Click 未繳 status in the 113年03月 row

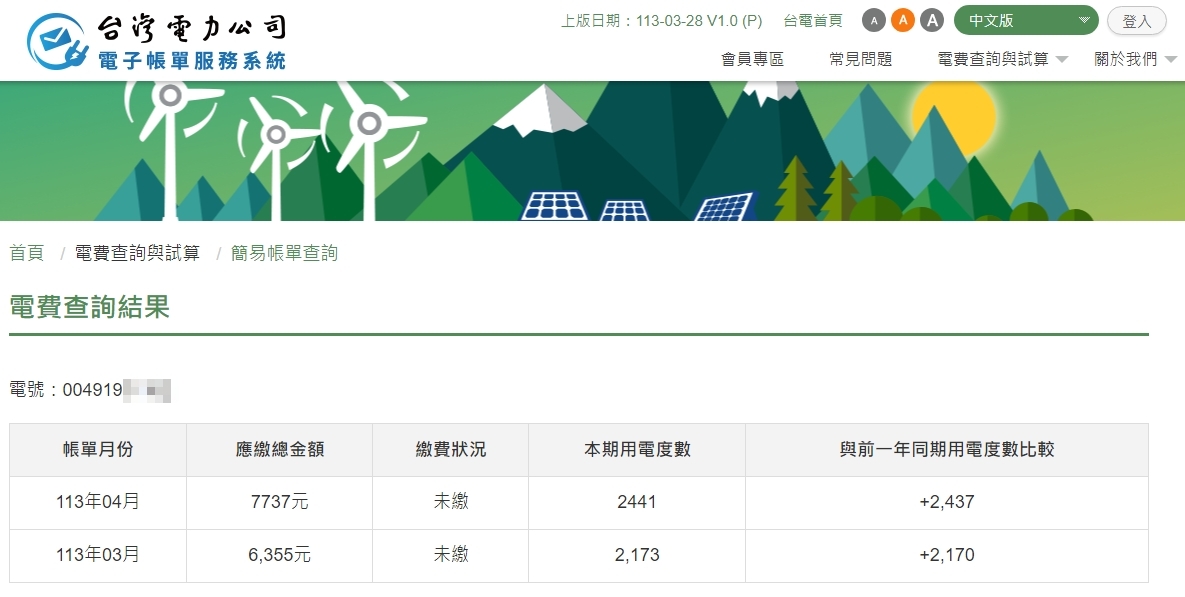point(450,555)
